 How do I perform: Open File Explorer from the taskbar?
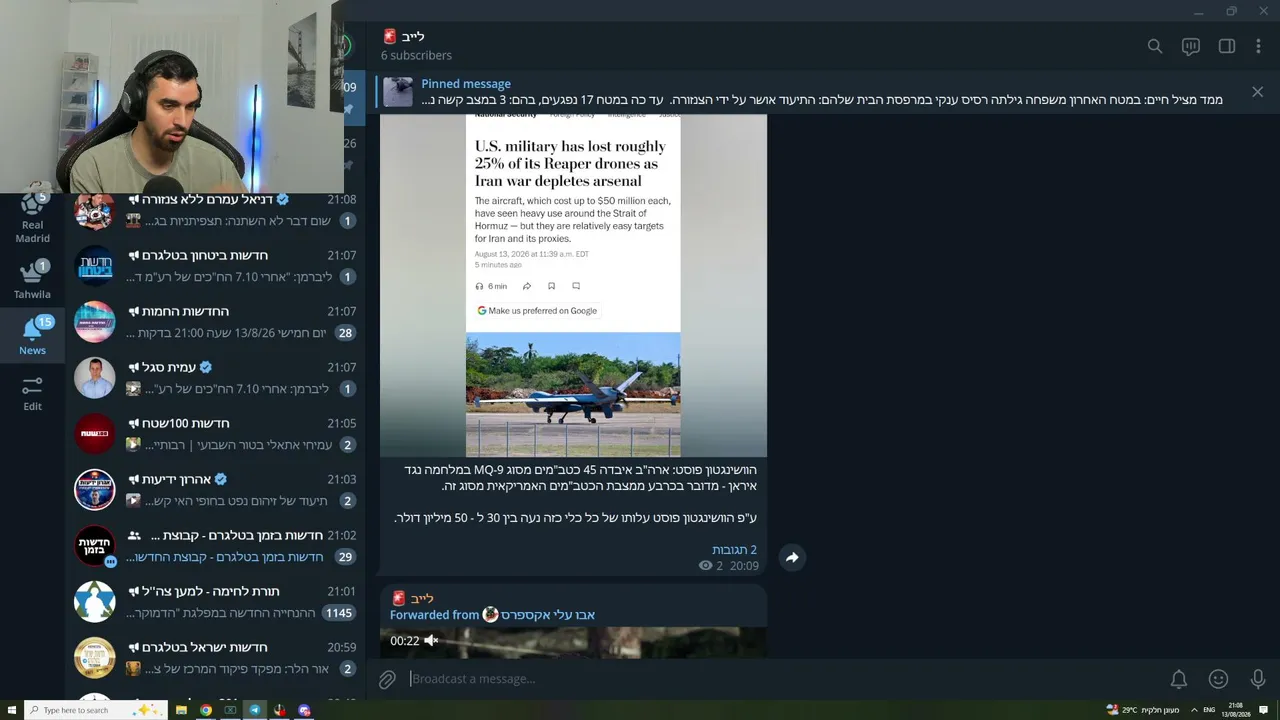pyautogui.click(x=181, y=710)
